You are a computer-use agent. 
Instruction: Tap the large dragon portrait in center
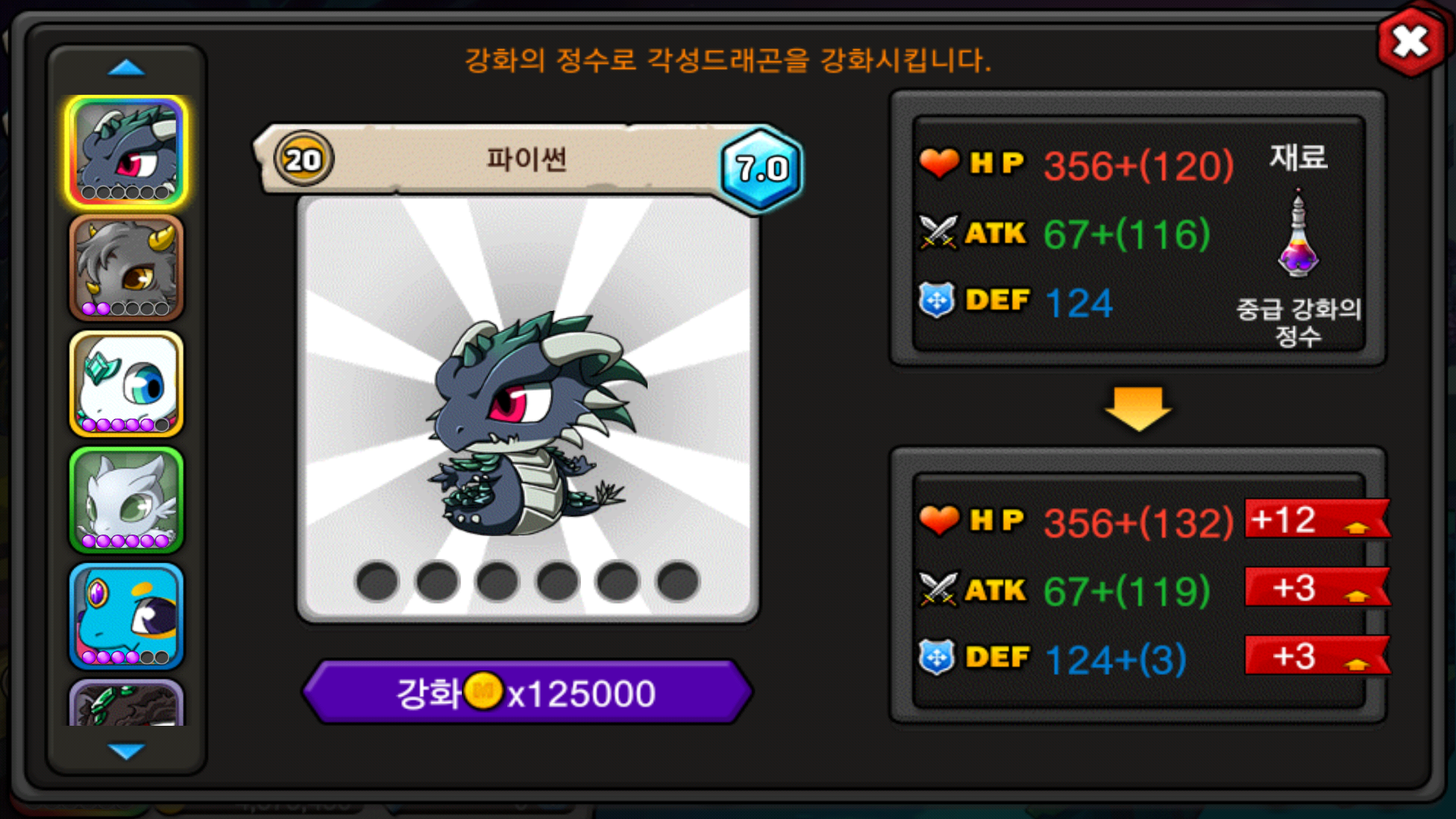coord(528,409)
